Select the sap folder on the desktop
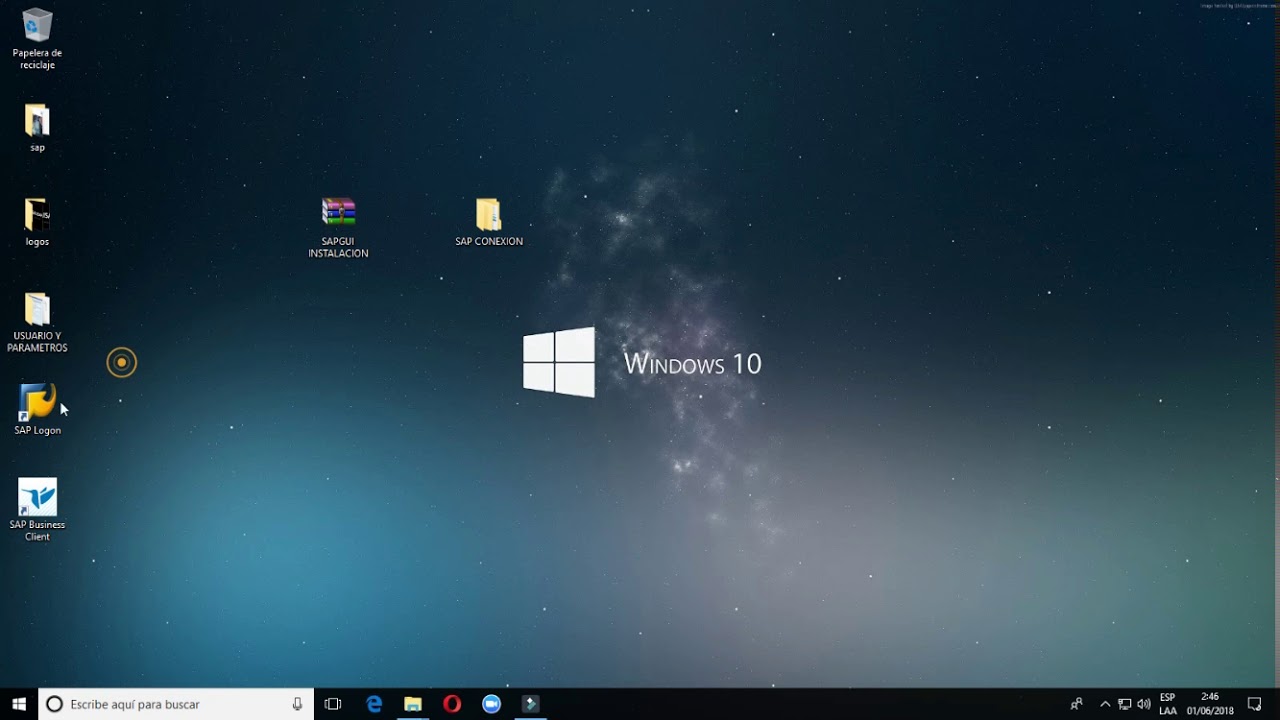This screenshot has width=1280, height=720. pos(37,128)
